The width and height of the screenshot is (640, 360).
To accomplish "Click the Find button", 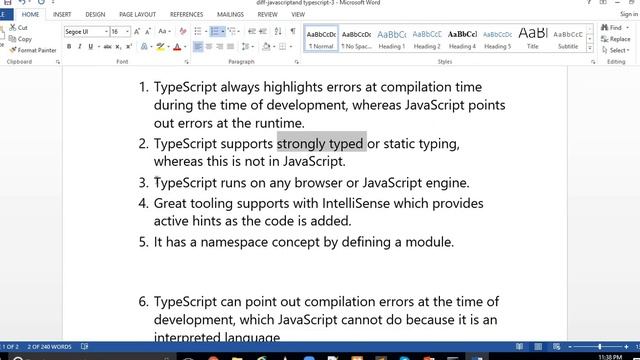I will point(612,27).
